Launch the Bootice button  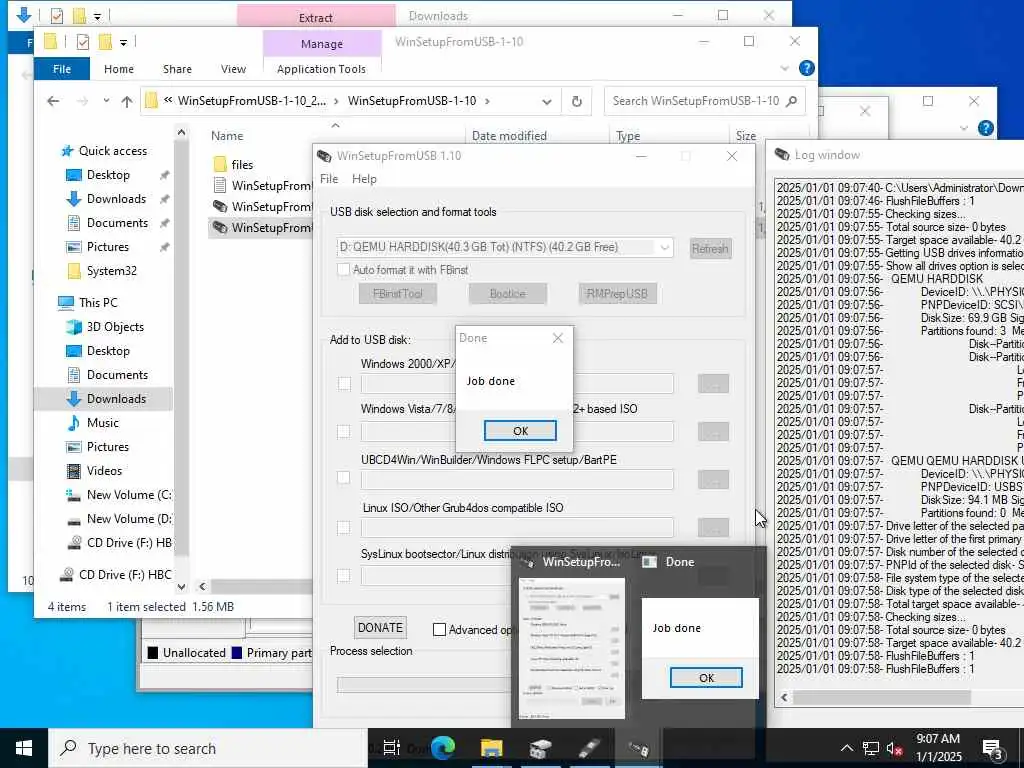pos(507,294)
